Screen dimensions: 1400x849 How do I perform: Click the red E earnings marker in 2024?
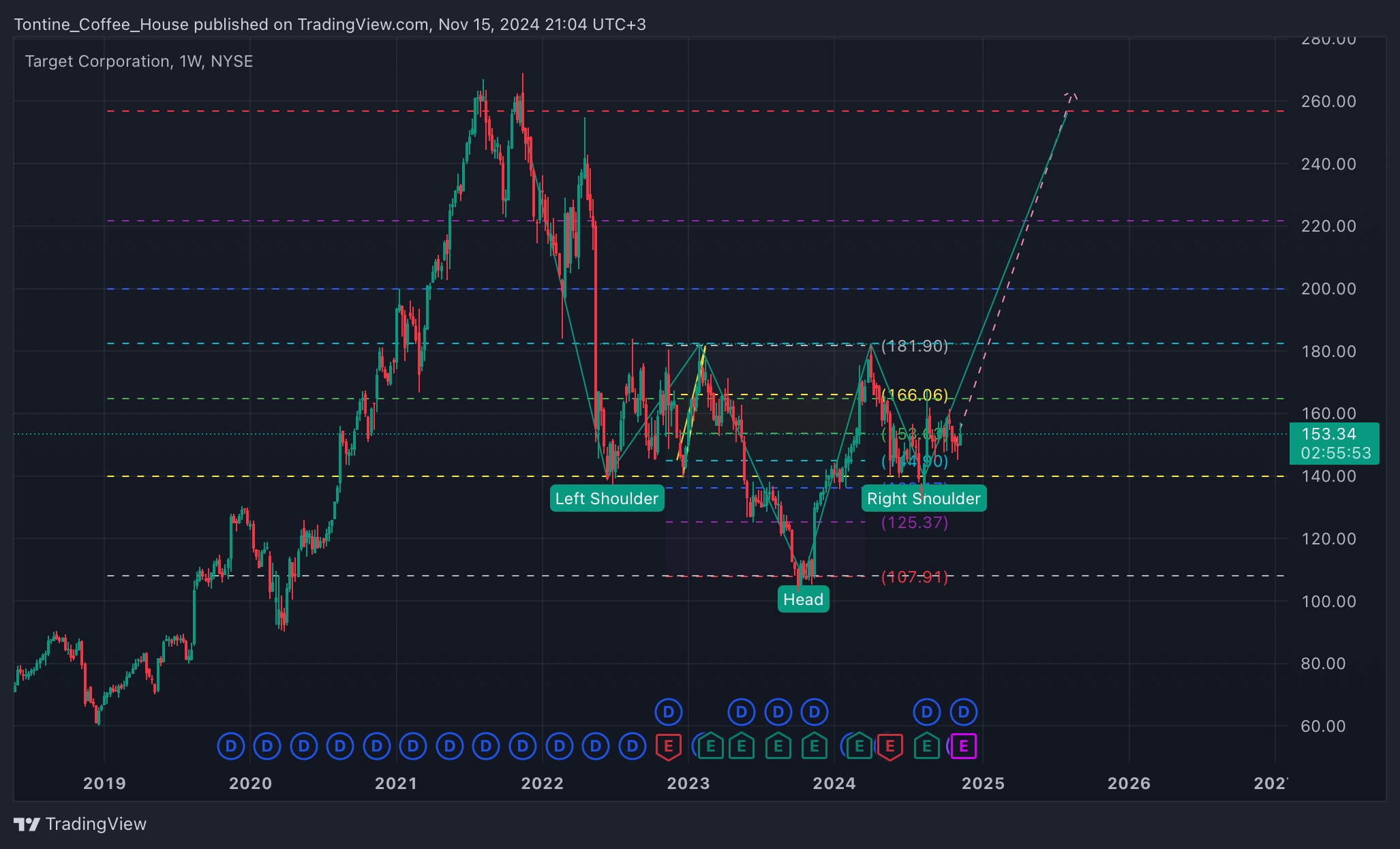pyautogui.click(x=889, y=746)
